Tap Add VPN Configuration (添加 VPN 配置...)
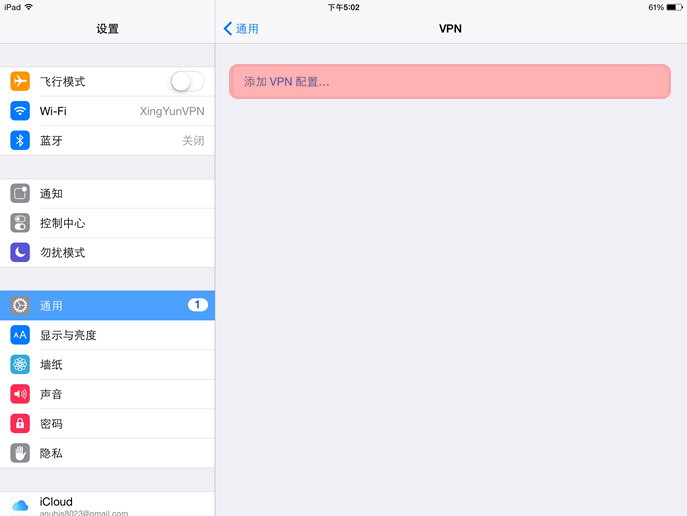The image size is (687, 516). click(x=450, y=81)
